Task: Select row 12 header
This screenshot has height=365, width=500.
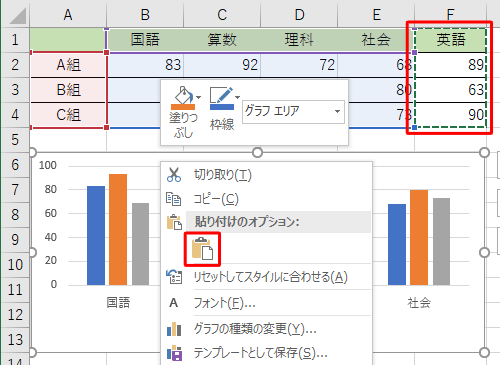Action: point(15,315)
